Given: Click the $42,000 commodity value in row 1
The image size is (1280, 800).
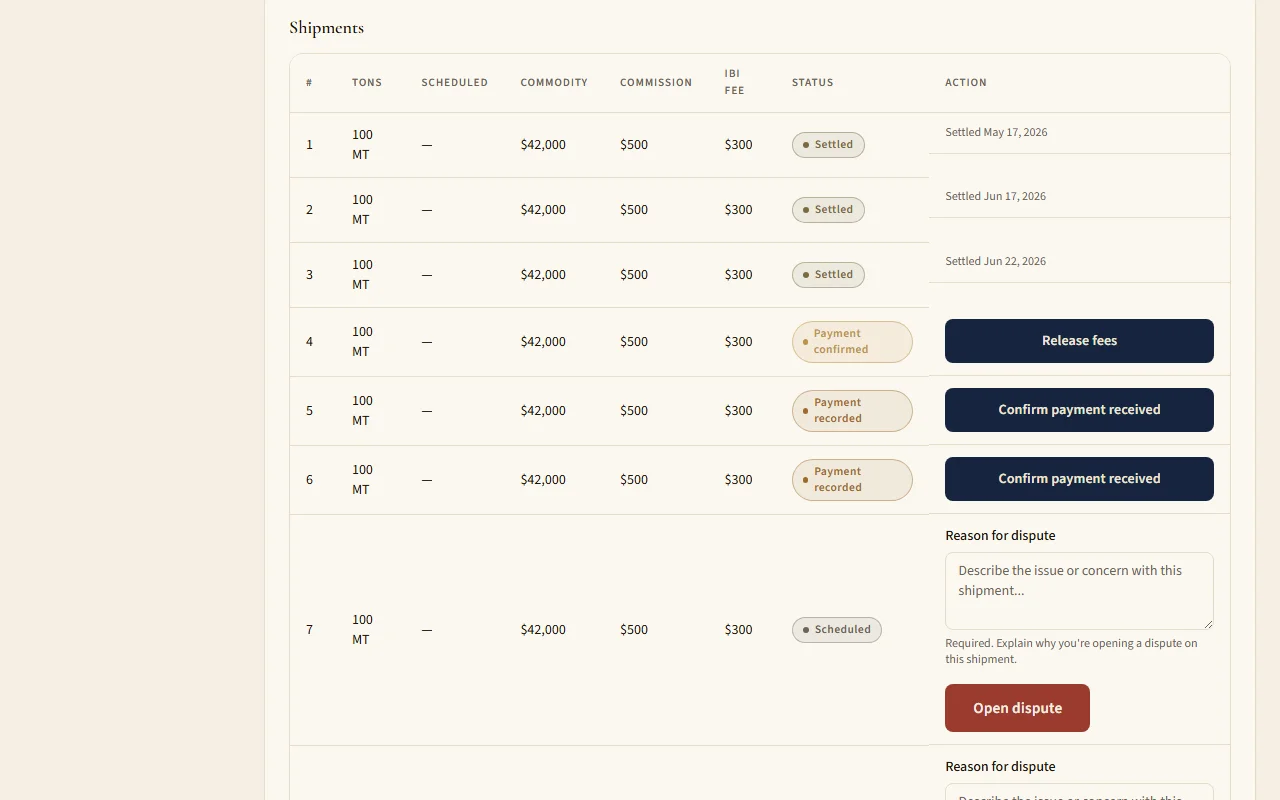Looking at the screenshot, I should click(x=543, y=145).
